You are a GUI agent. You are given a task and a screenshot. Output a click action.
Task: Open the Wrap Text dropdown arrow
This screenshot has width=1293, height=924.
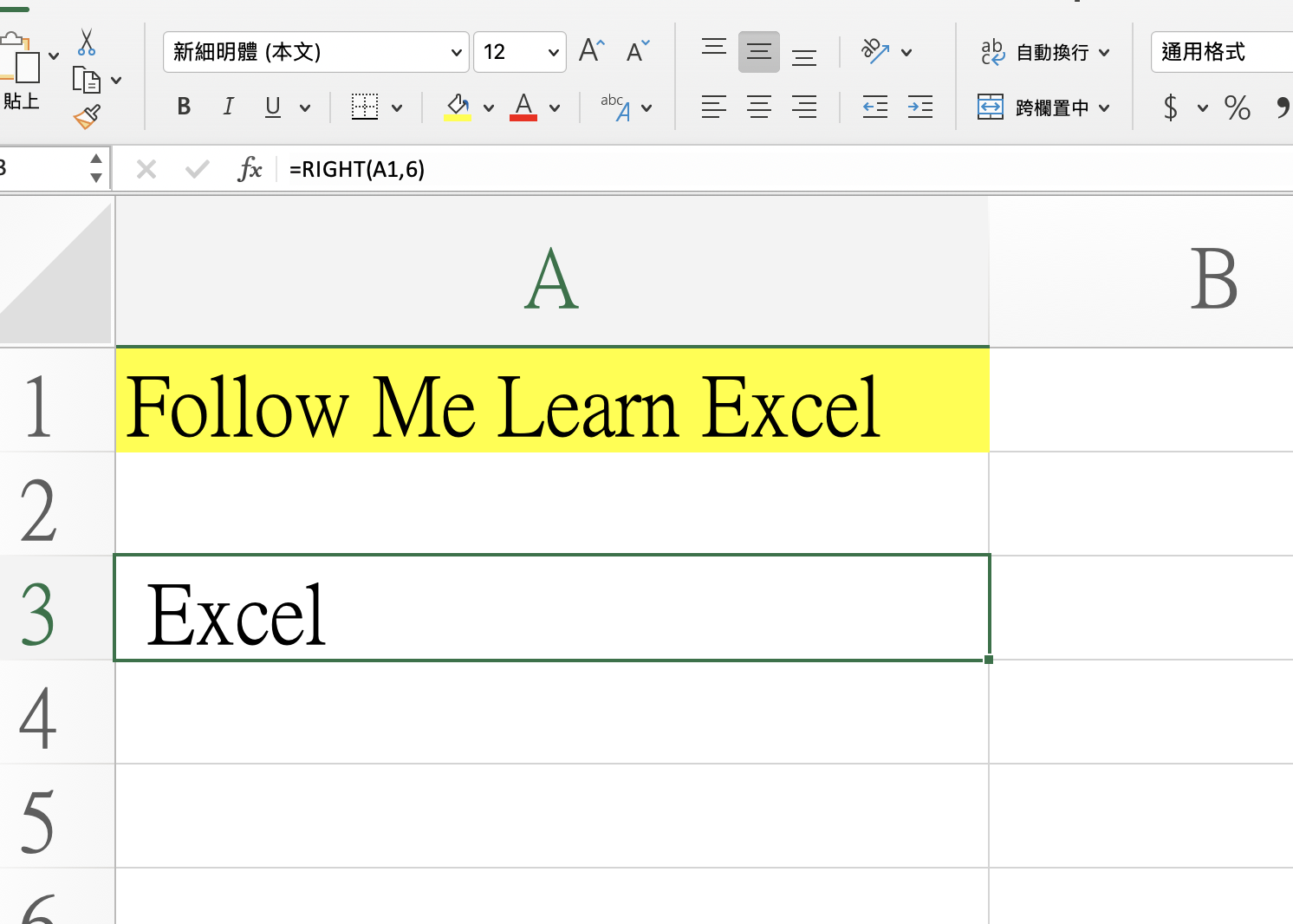point(1104,53)
